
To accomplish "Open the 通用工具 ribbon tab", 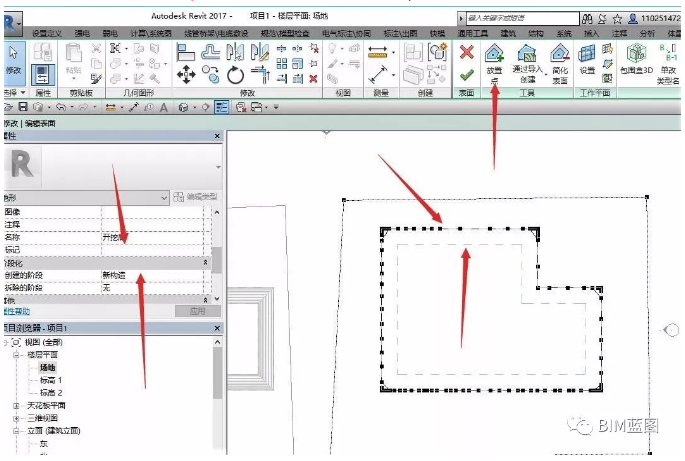I will 472,33.
